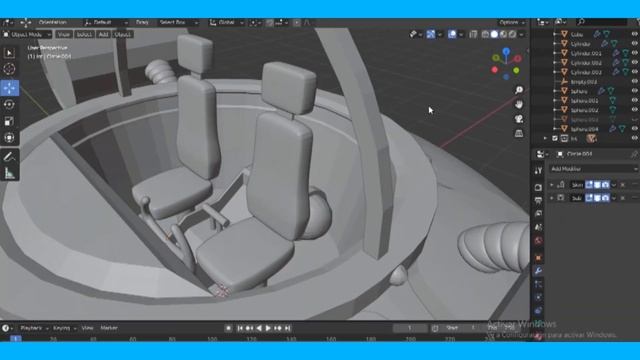Viewport: 640px width, 360px height.
Task: Toggle visibility of Sphere.004
Action: [634, 129]
